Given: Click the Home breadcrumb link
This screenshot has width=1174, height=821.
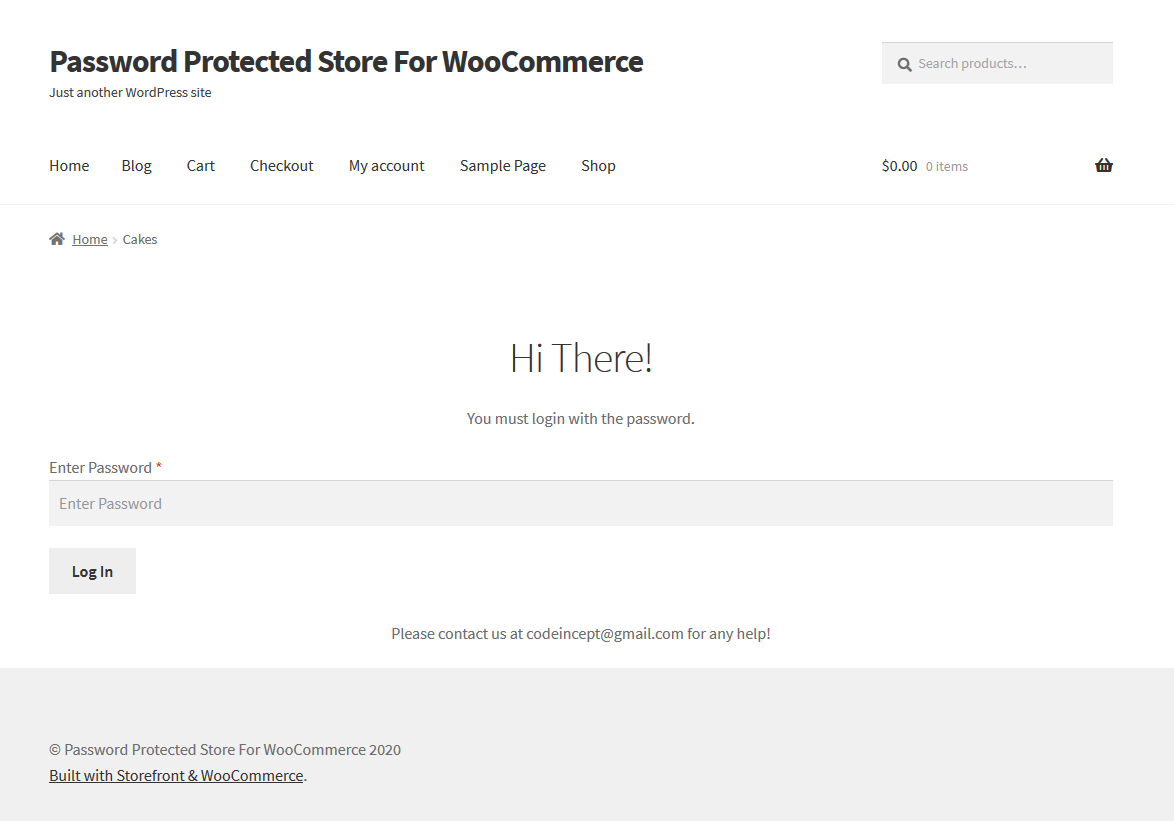Looking at the screenshot, I should [x=90, y=240].
